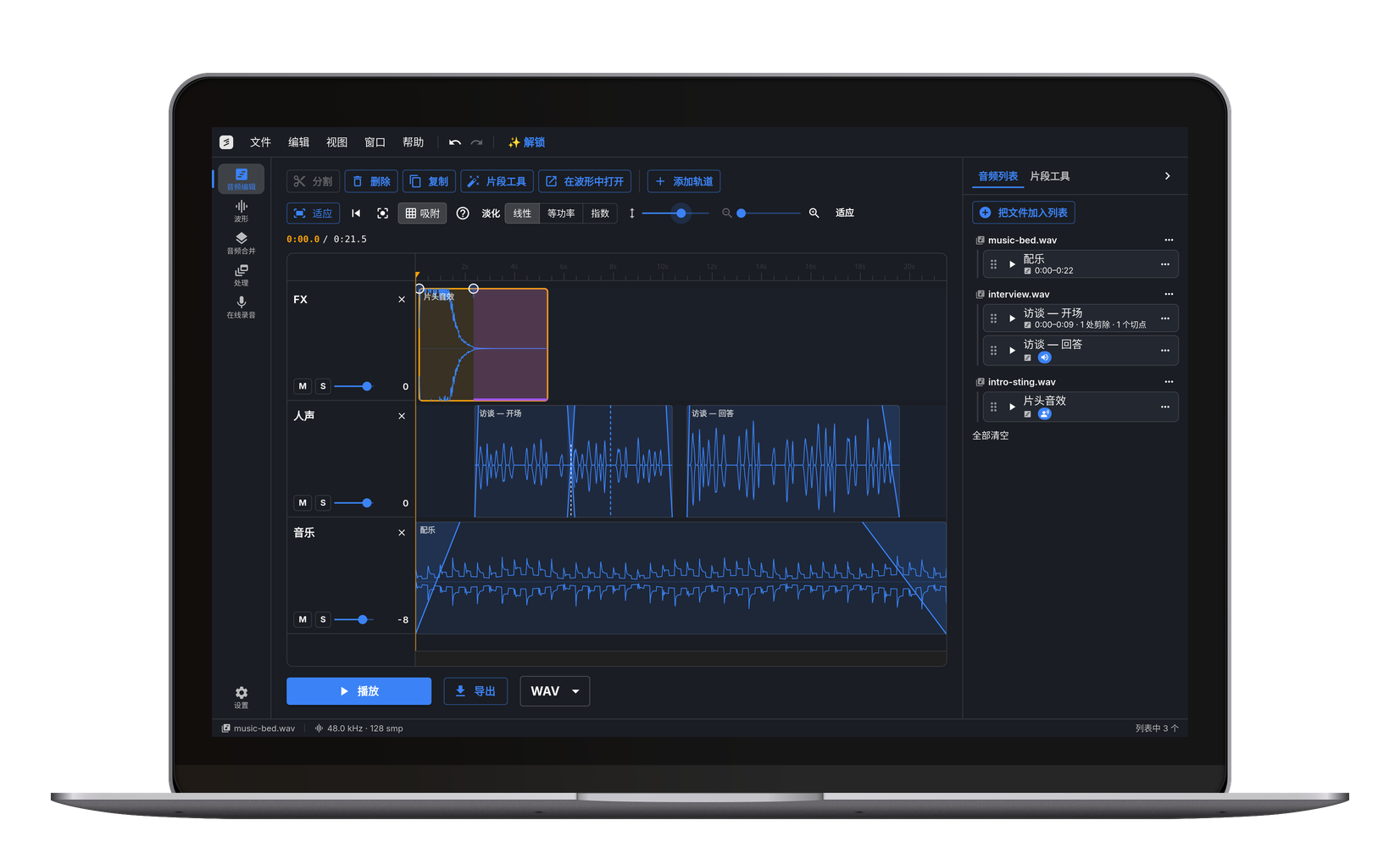Collapse the right panel with the chevron
This screenshot has height=864, width=1400.
click(x=1167, y=176)
